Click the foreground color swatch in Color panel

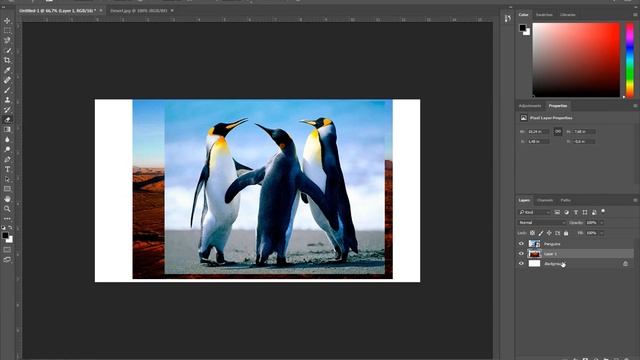(522, 28)
